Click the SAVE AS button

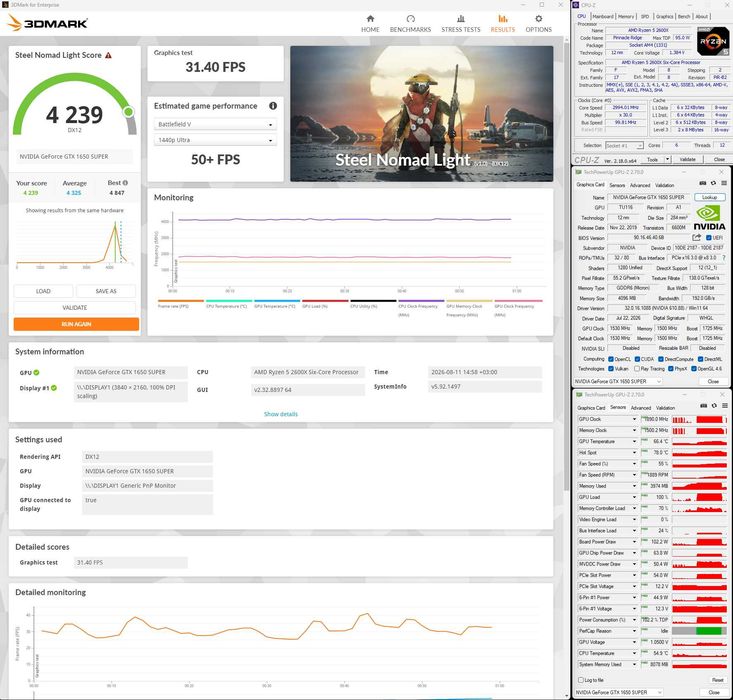click(x=106, y=291)
